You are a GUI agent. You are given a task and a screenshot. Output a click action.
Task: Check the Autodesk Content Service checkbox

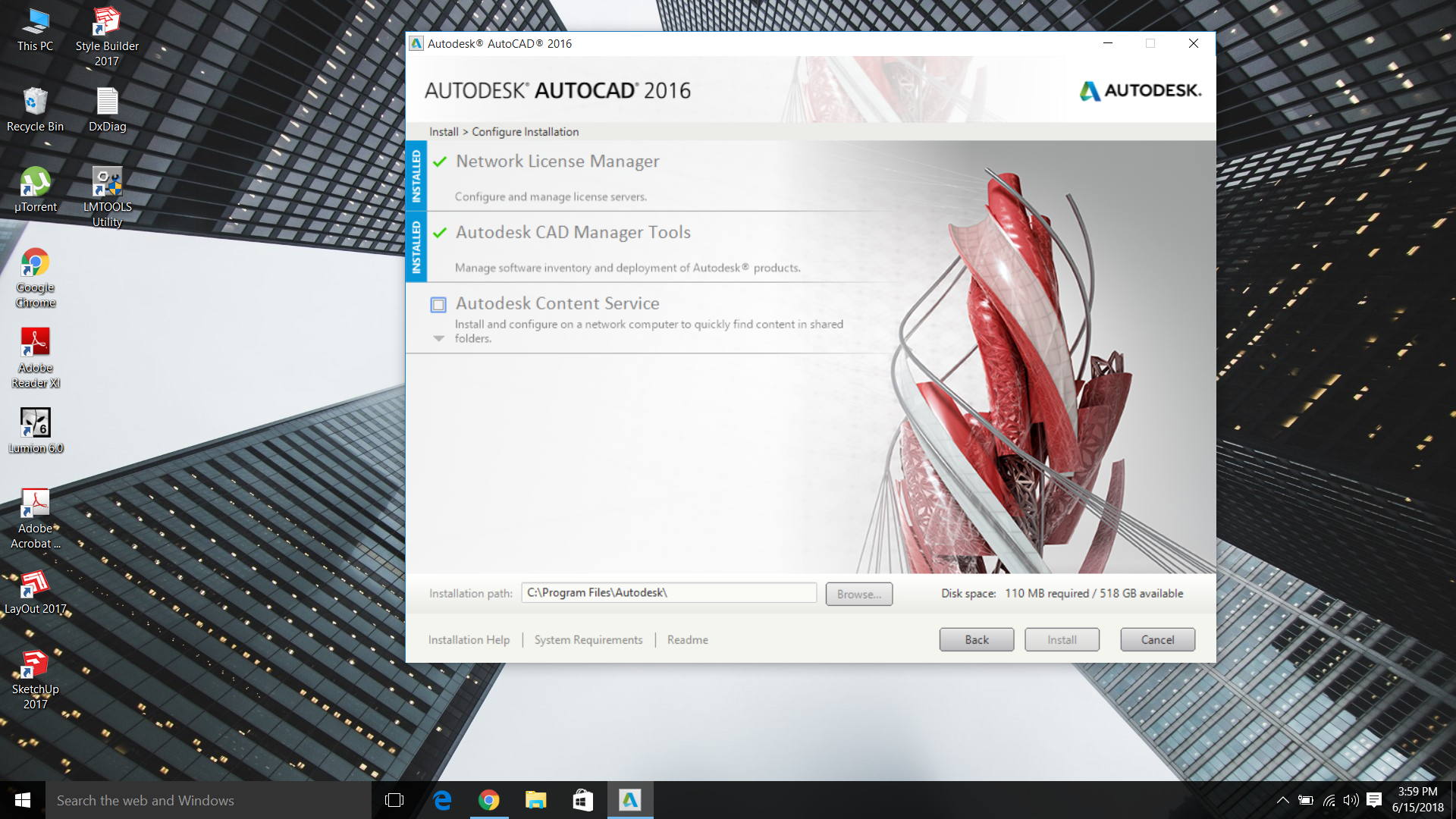coord(438,305)
